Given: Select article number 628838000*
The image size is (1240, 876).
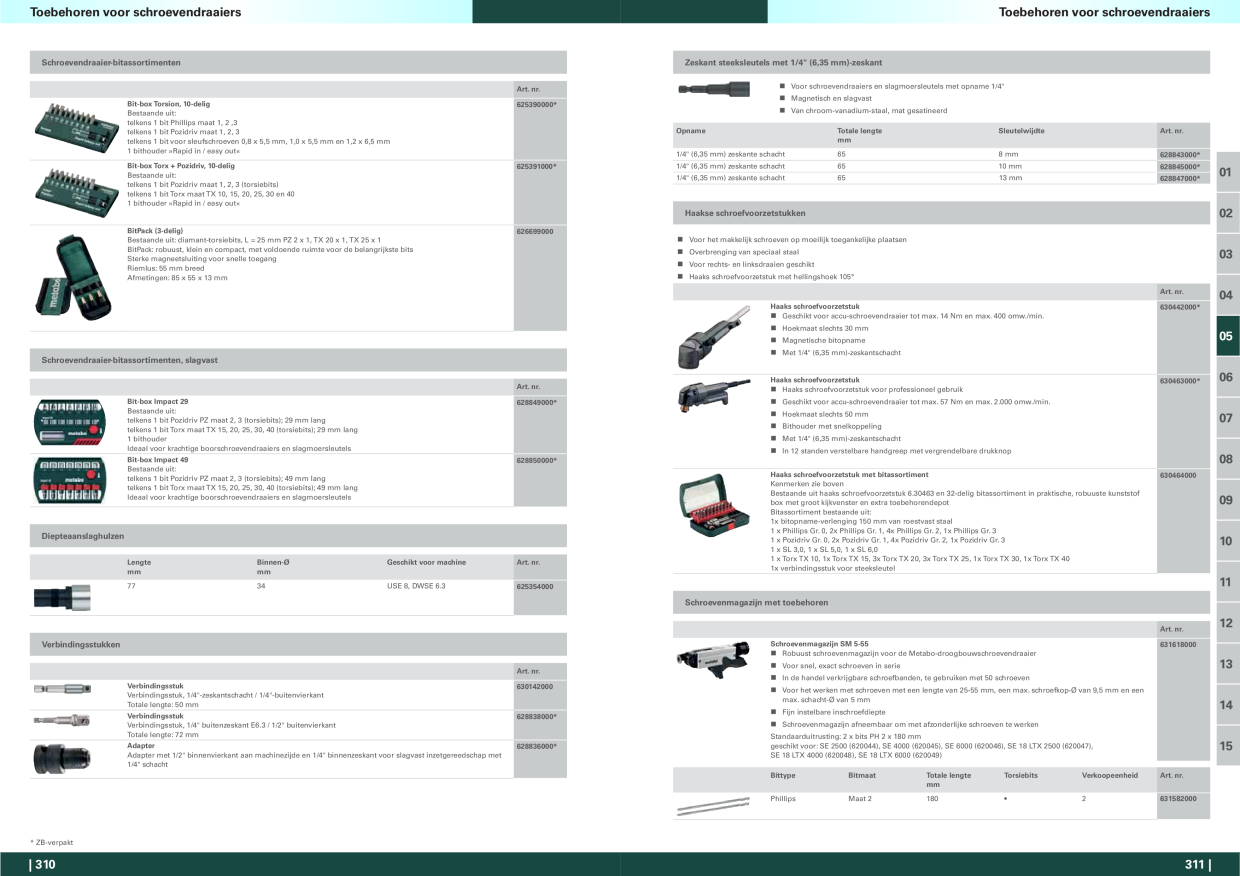Looking at the screenshot, I should [x=536, y=717].
